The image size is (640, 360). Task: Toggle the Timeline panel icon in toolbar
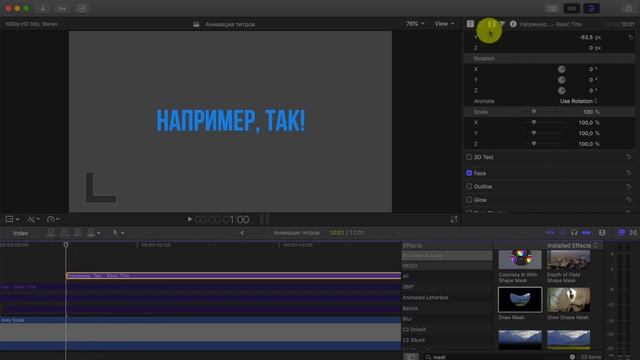pos(572,9)
